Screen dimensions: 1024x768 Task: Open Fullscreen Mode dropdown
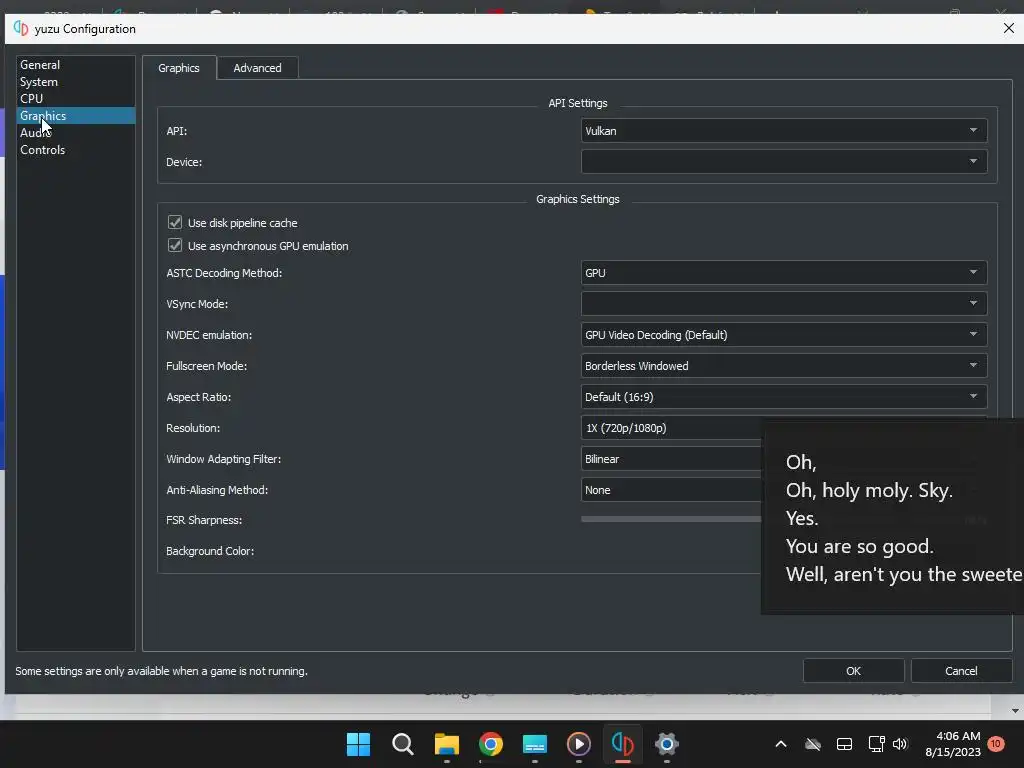784,366
